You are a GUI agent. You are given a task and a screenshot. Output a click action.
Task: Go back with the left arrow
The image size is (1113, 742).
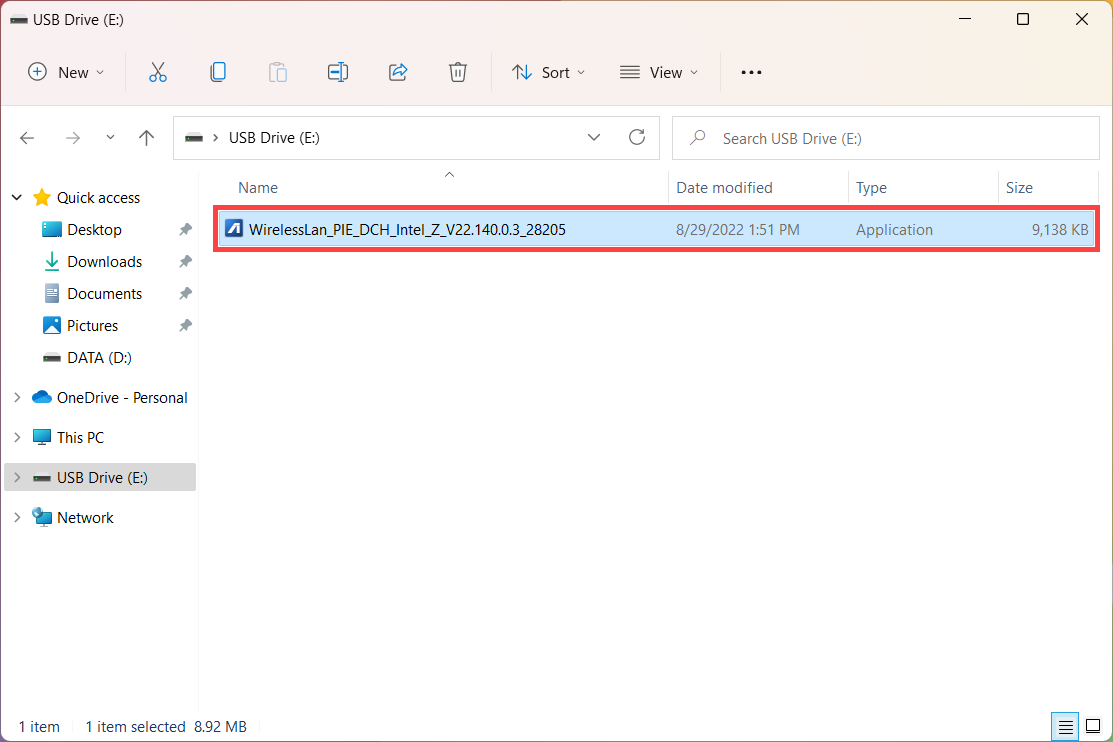pos(27,138)
